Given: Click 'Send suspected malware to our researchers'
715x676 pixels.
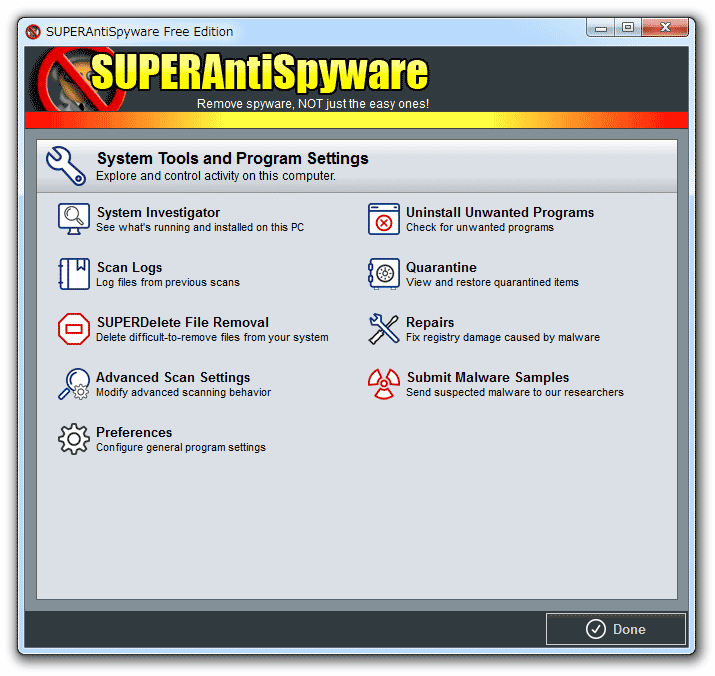Looking at the screenshot, I should coord(514,392).
